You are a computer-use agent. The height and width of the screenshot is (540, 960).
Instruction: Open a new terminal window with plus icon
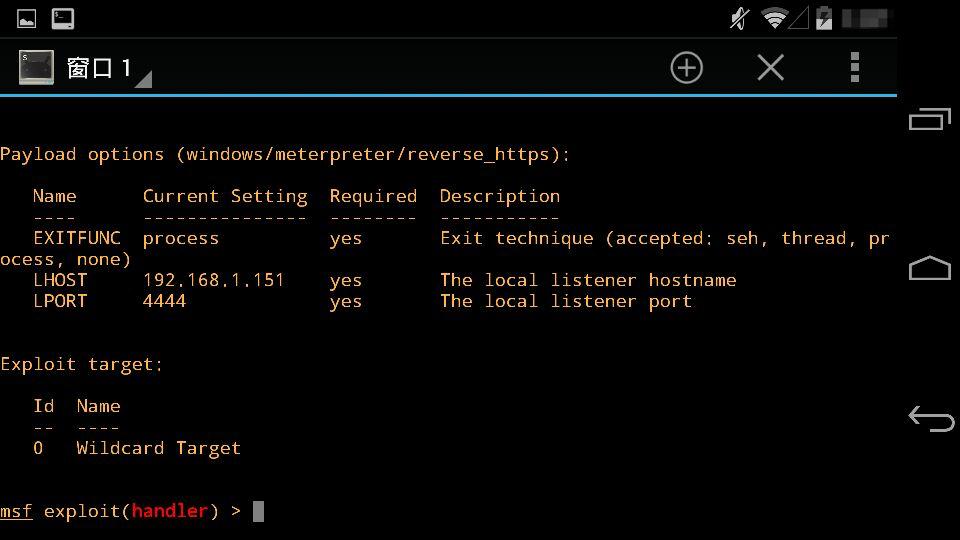(x=686, y=68)
